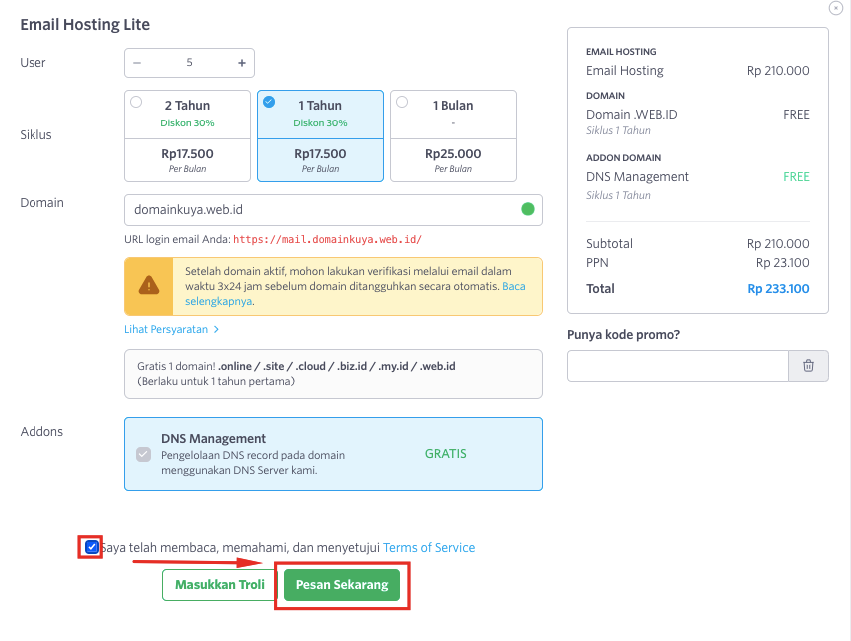
Task: Click the green domain availability indicator
Action: [527, 210]
